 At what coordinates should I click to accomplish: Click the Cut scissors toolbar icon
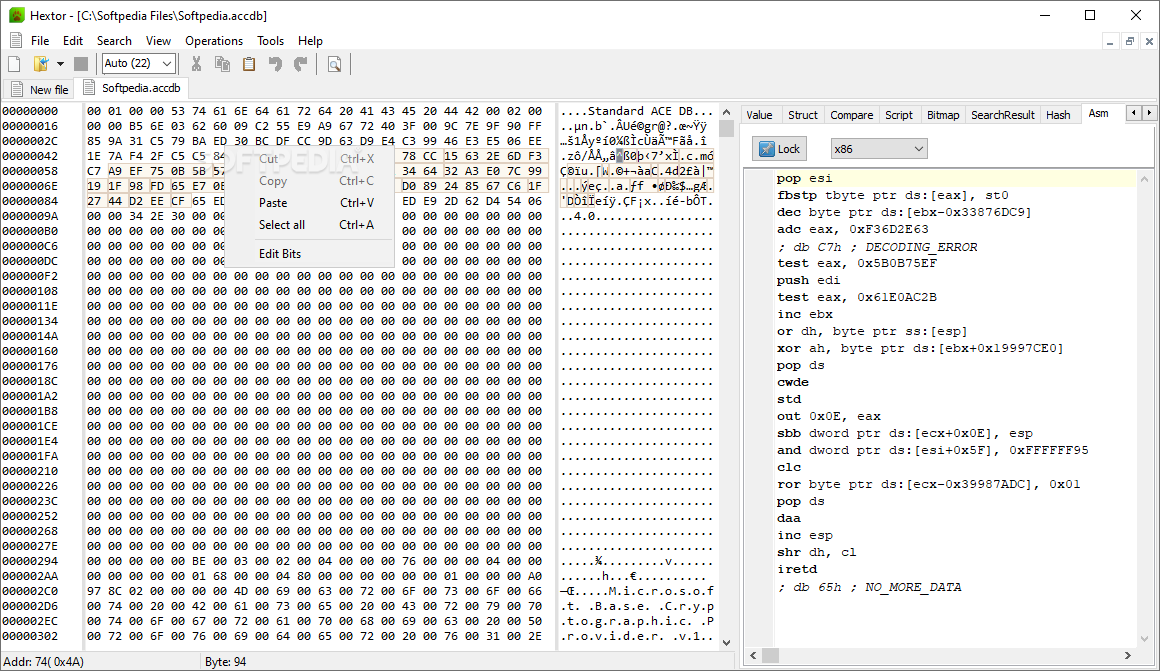pos(196,64)
